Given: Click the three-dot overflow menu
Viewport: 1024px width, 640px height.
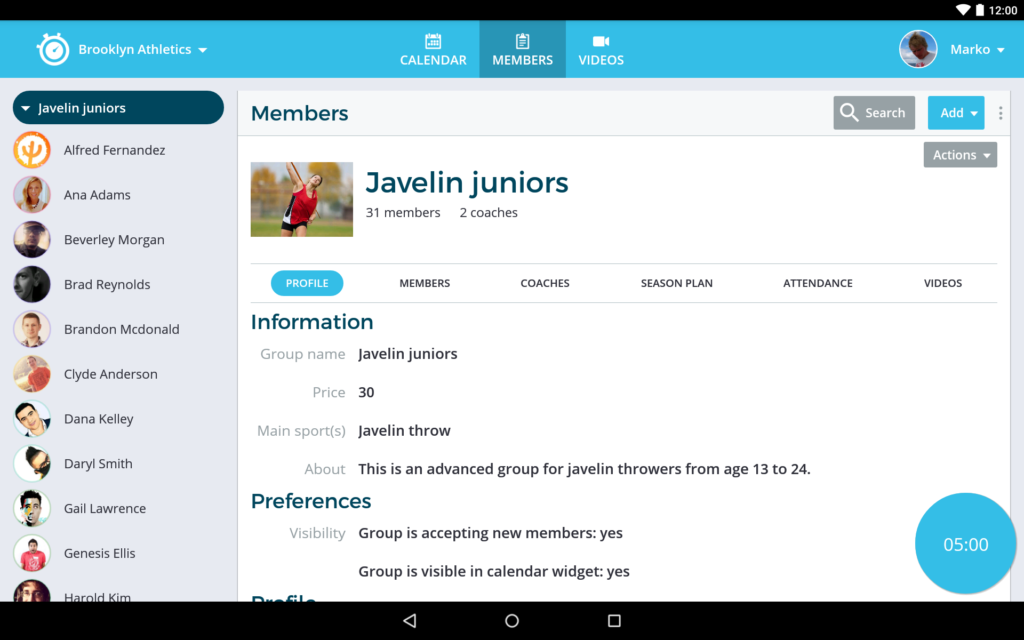Looking at the screenshot, I should pyautogui.click(x=1000, y=113).
